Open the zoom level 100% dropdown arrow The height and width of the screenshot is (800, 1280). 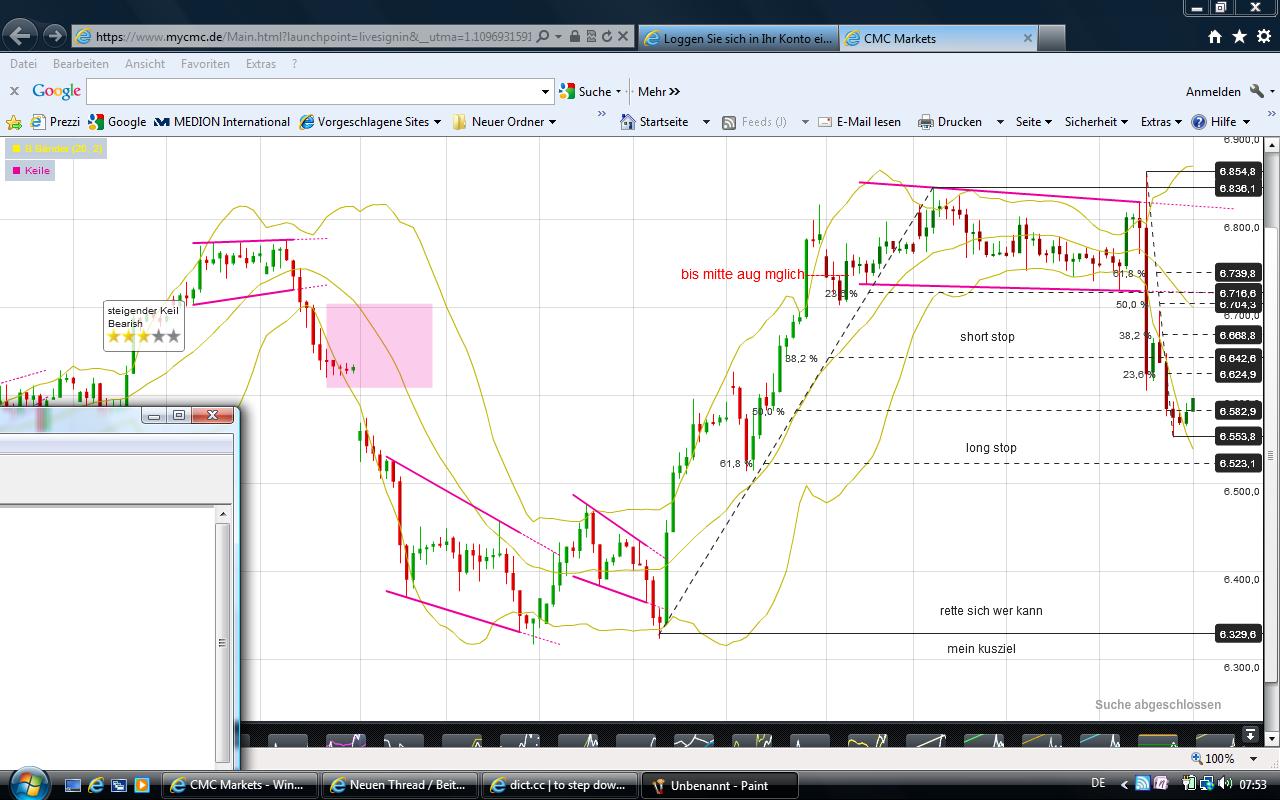(1253, 759)
